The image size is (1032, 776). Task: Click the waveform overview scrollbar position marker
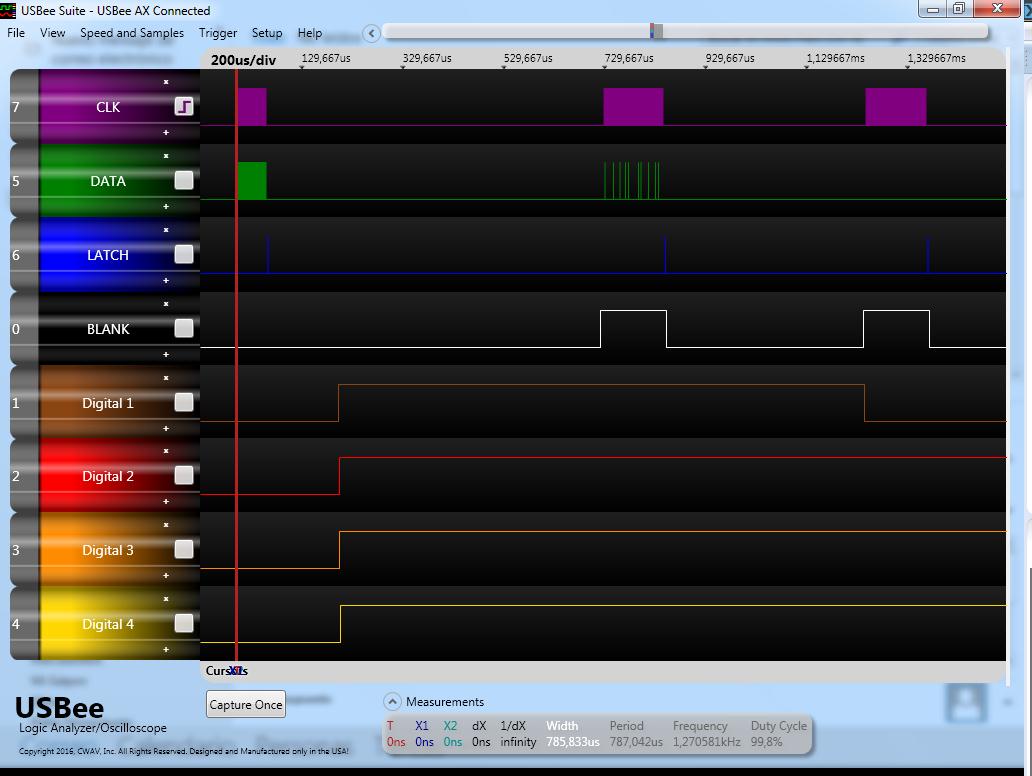(x=656, y=31)
